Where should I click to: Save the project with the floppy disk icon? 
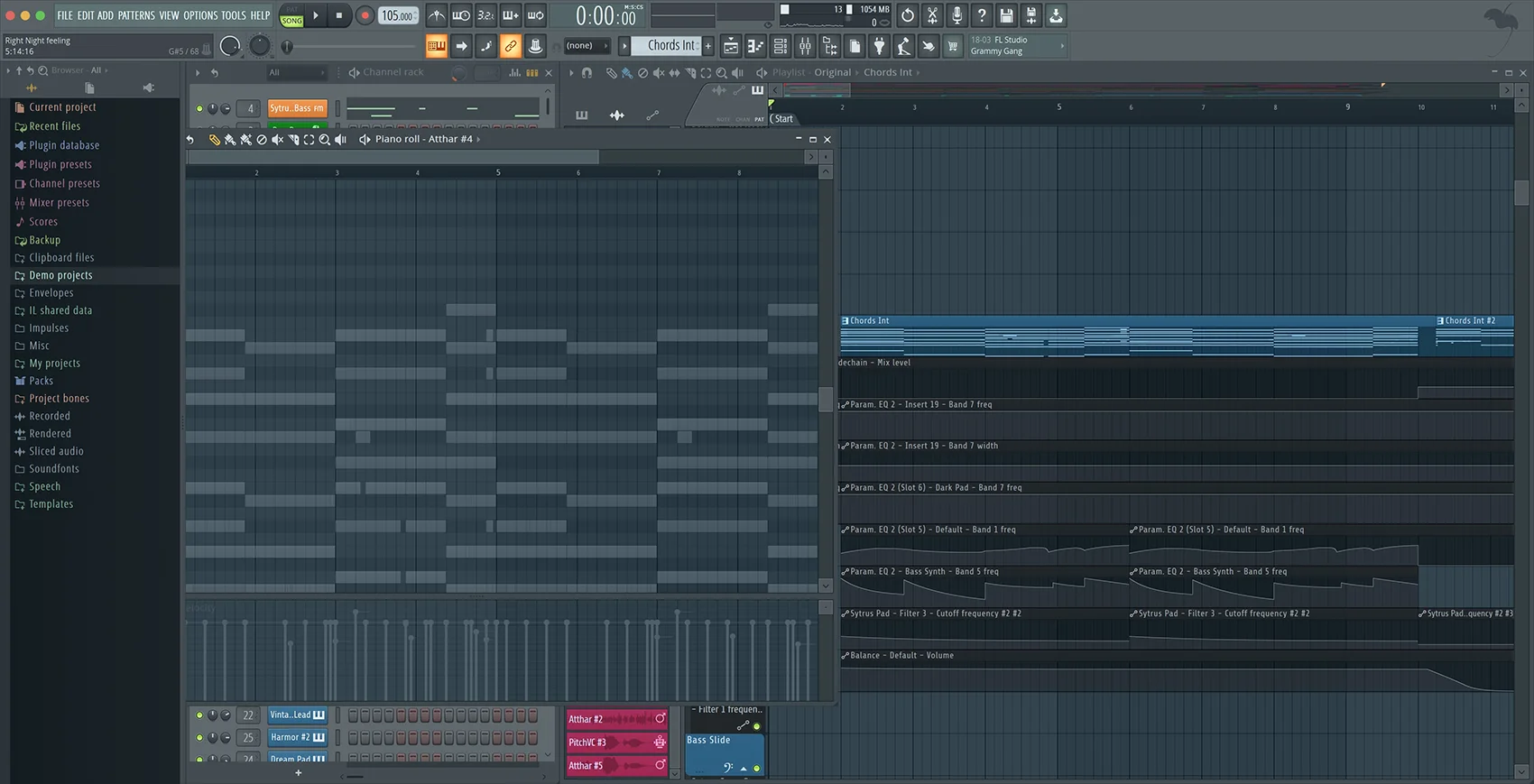point(1006,15)
